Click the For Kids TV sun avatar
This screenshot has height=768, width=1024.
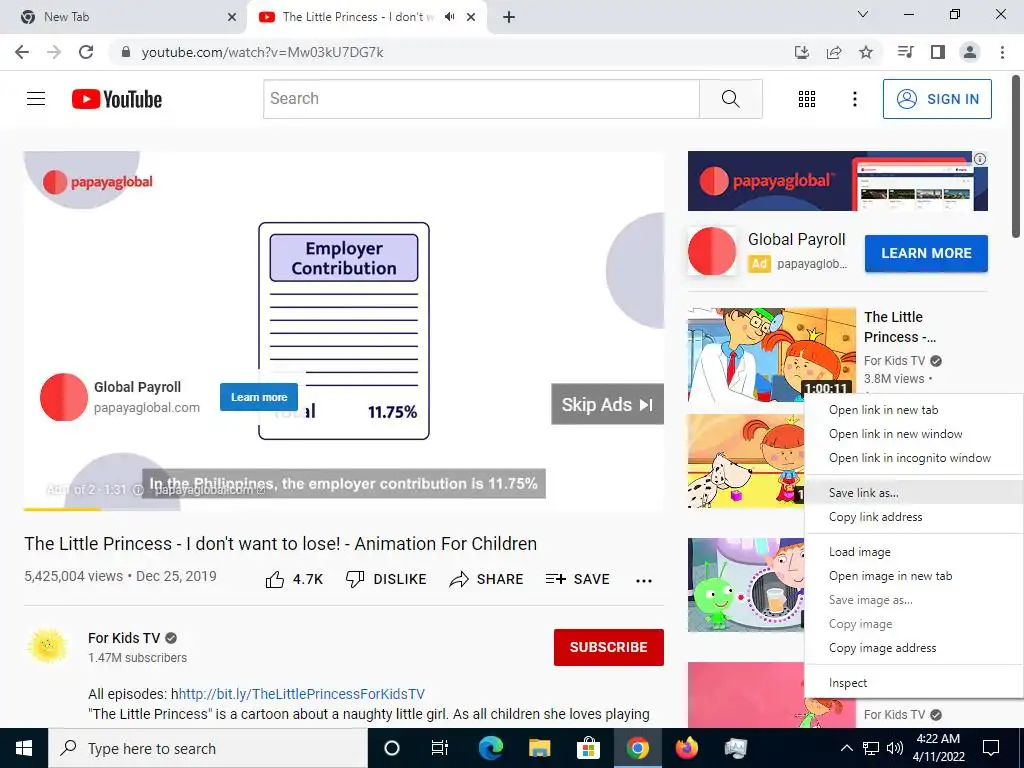pyautogui.click(x=48, y=646)
